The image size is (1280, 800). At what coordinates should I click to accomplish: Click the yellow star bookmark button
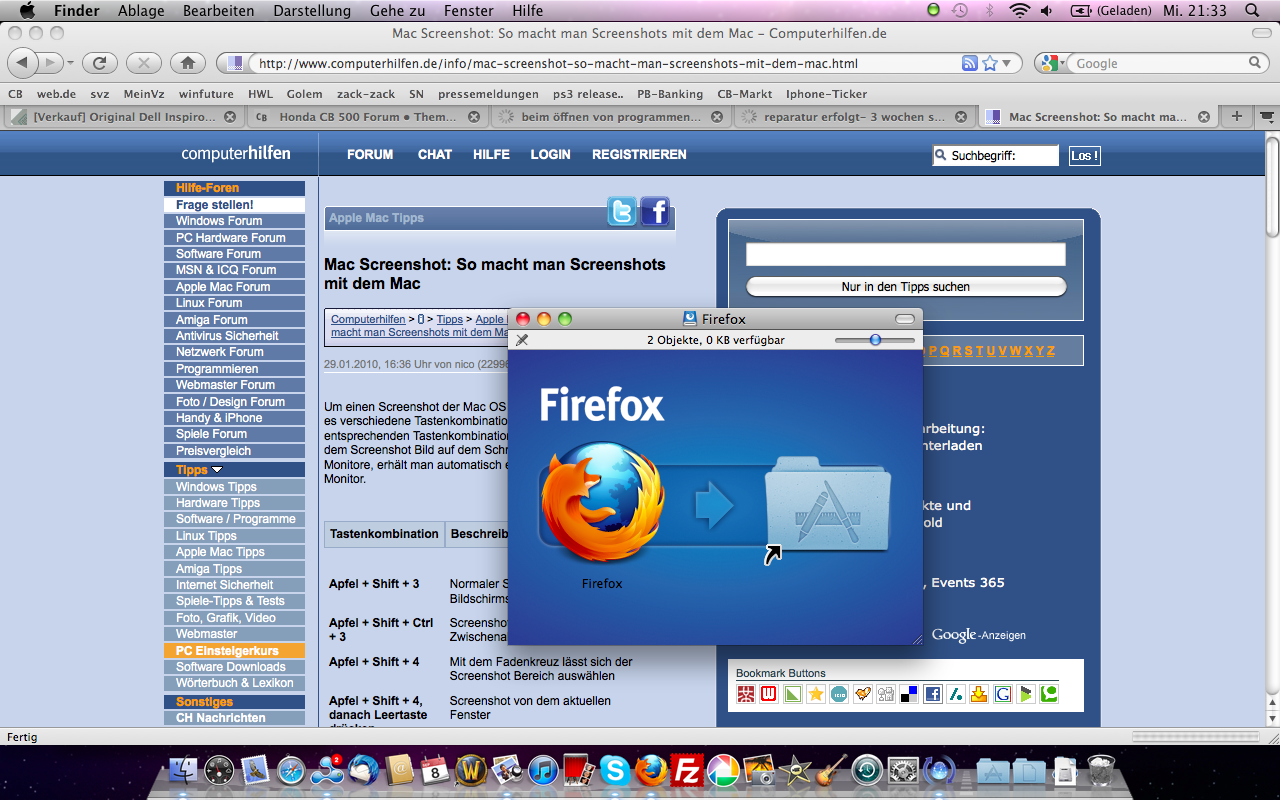point(816,694)
